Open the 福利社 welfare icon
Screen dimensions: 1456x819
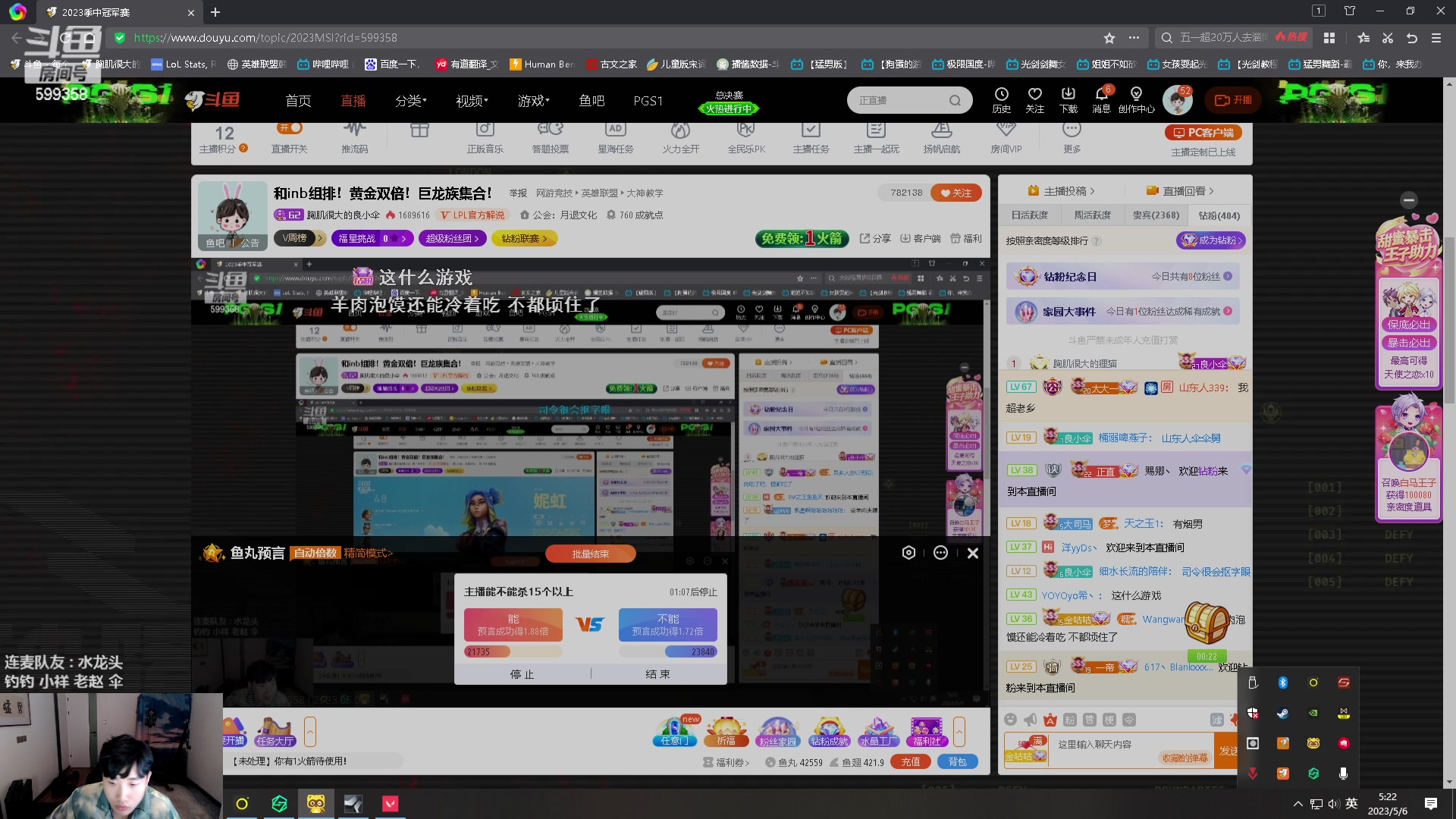coord(927,732)
